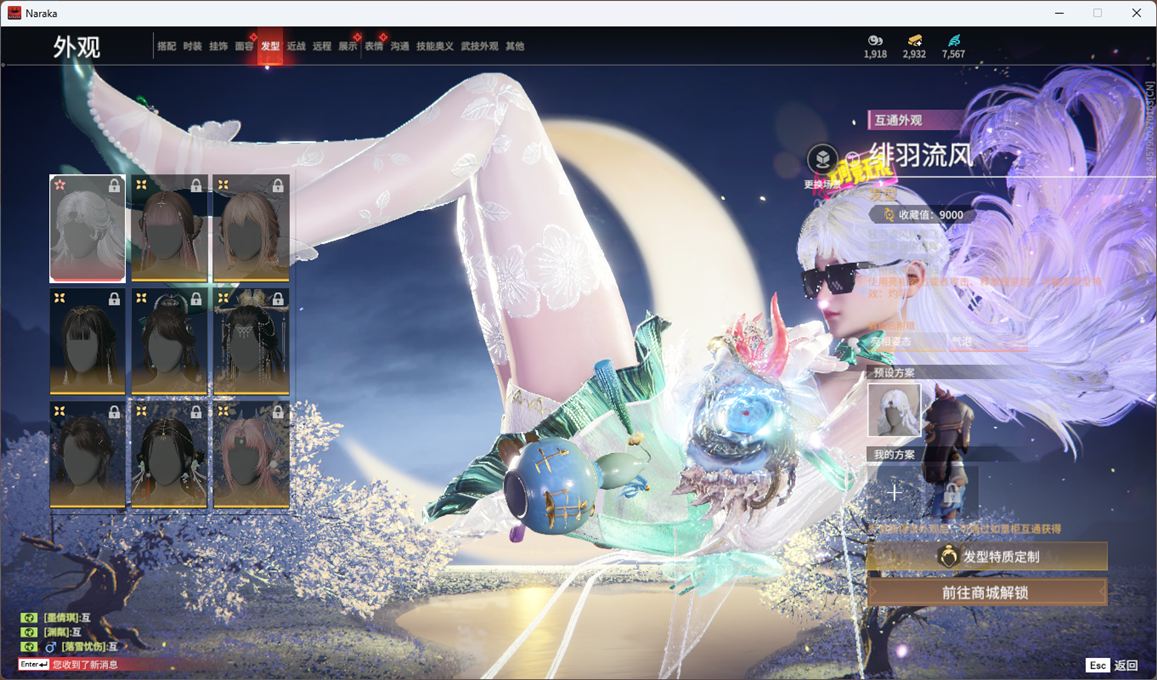Viewport: 1157px width, 680px height.
Task: Click 前往商城解锁 button
Action: point(987,592)
